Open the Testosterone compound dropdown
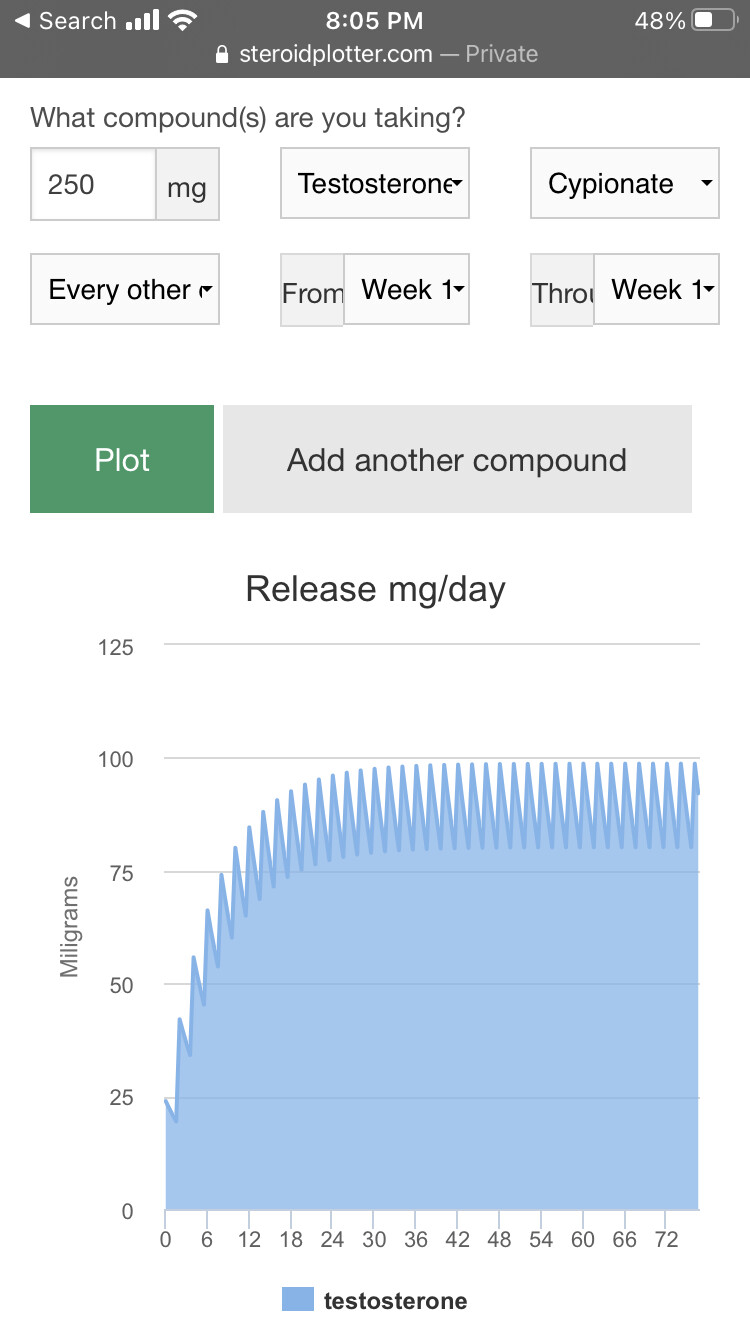 click(375, 184)
